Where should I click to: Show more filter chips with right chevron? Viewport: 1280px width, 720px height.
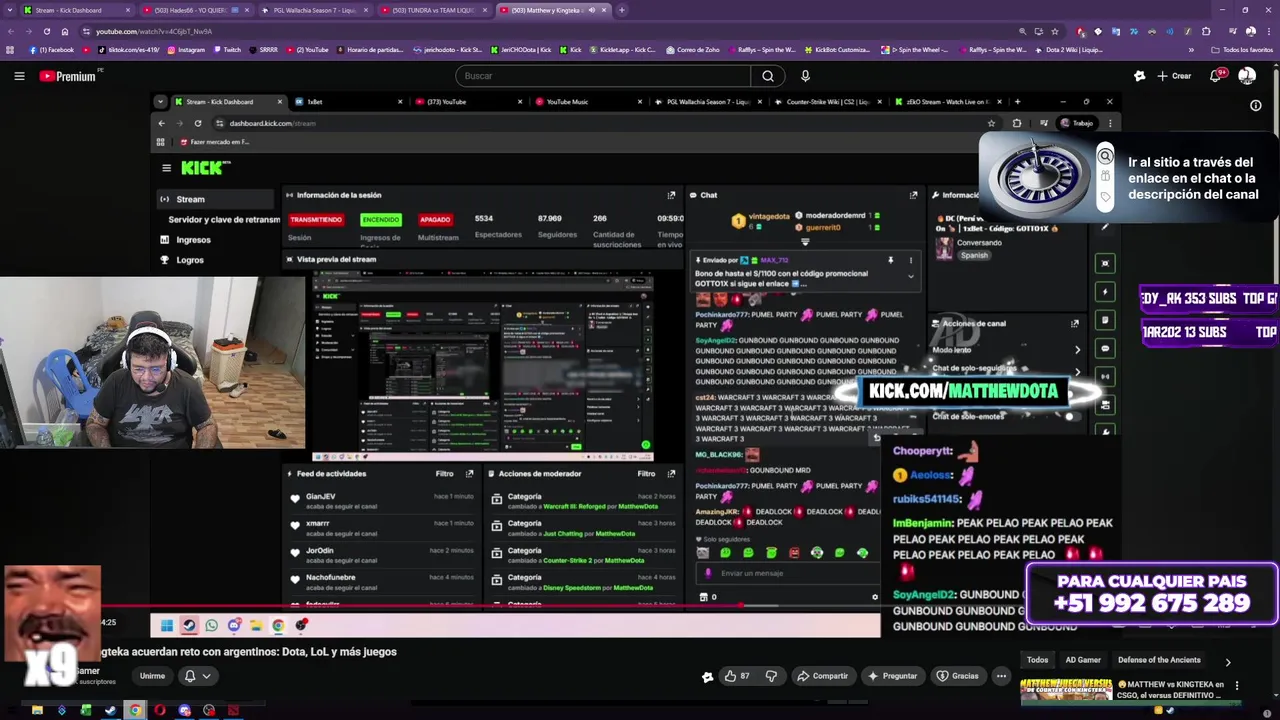[1228, 661]
